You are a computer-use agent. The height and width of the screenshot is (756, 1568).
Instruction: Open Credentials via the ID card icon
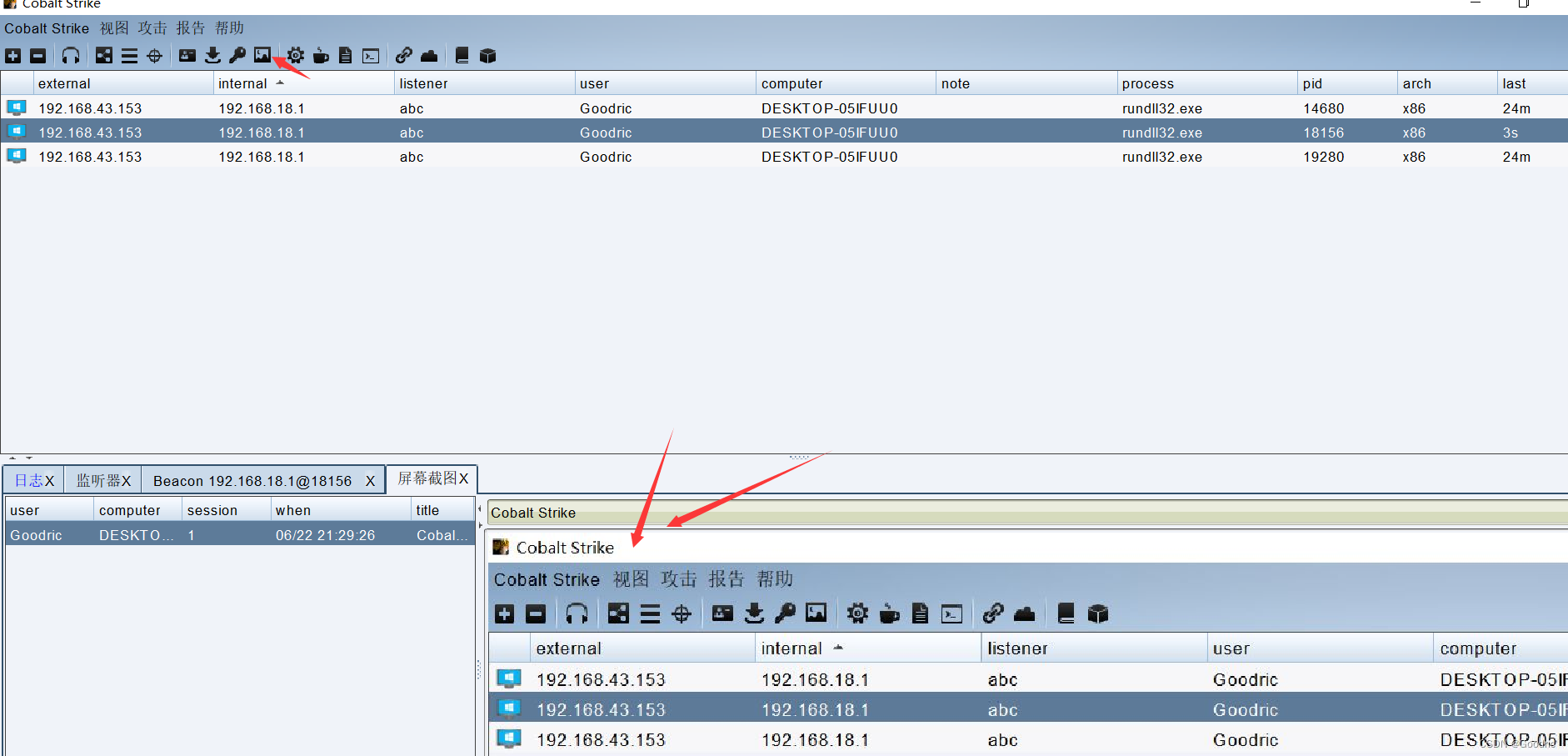click(187, 56)
